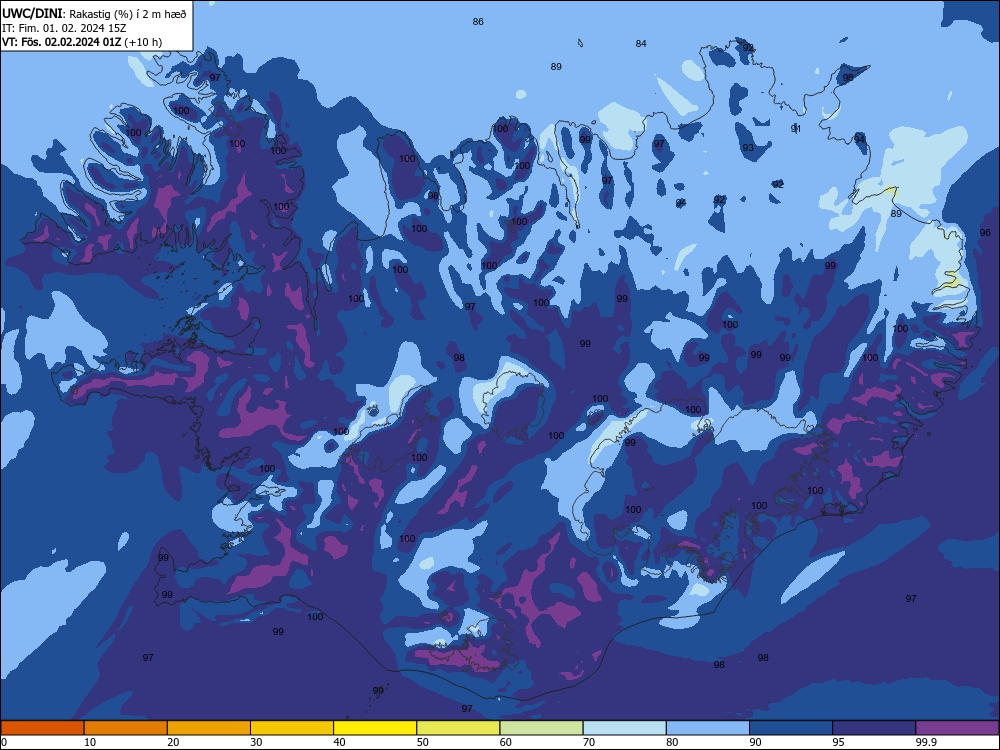
Task: Click the value 93 in the northeast
Action: click(748, 148)
